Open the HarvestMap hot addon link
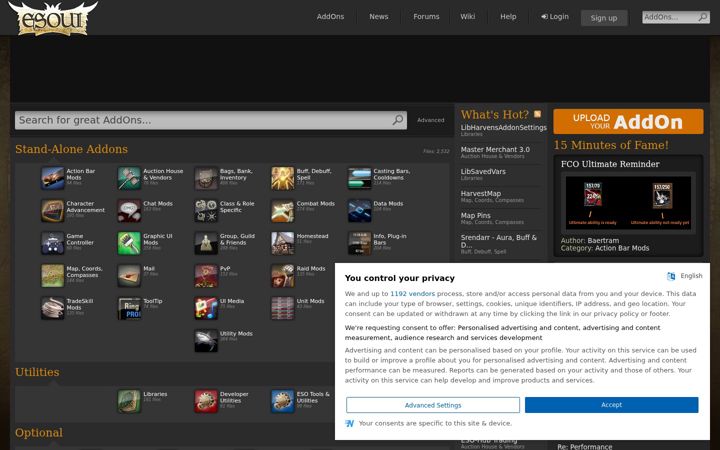The image size is (720, 450). tap(481, 193)
